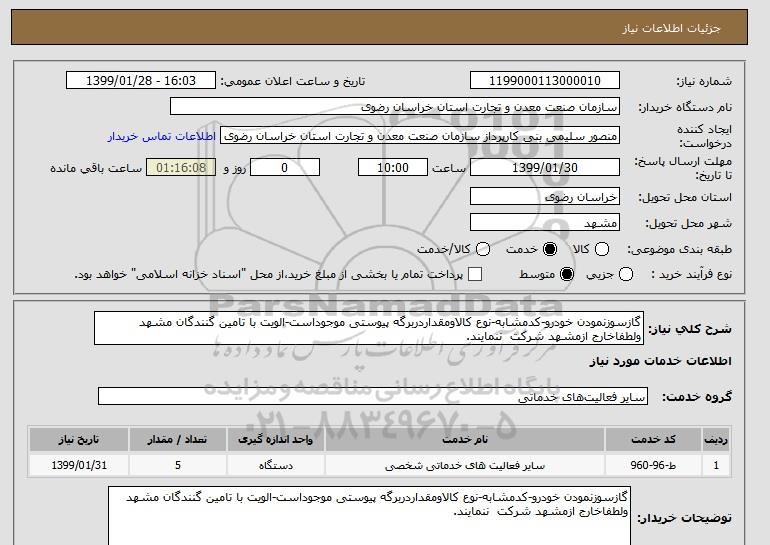
Task: Click the نوع فرآیند خرید label
Action: tap(691, 274)
